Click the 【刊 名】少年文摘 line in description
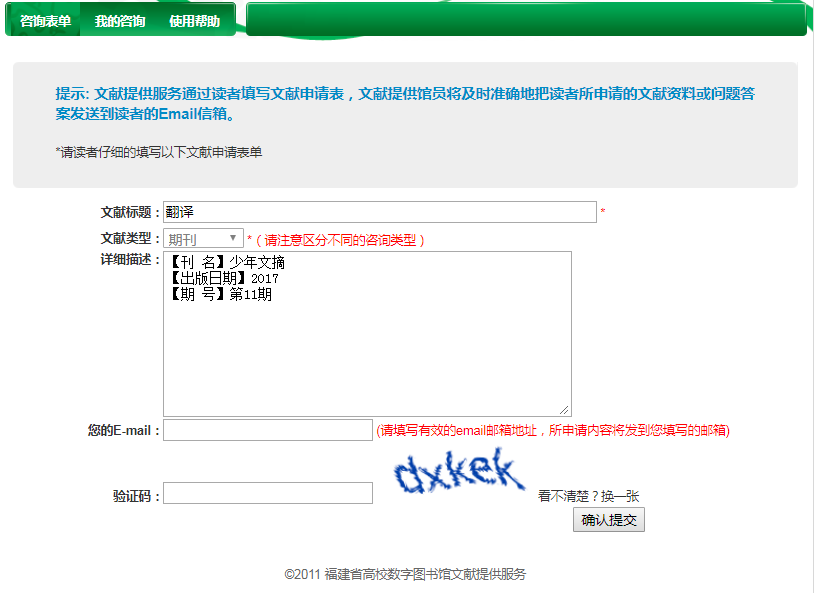 pyautogui.click(x=227, y=263)
